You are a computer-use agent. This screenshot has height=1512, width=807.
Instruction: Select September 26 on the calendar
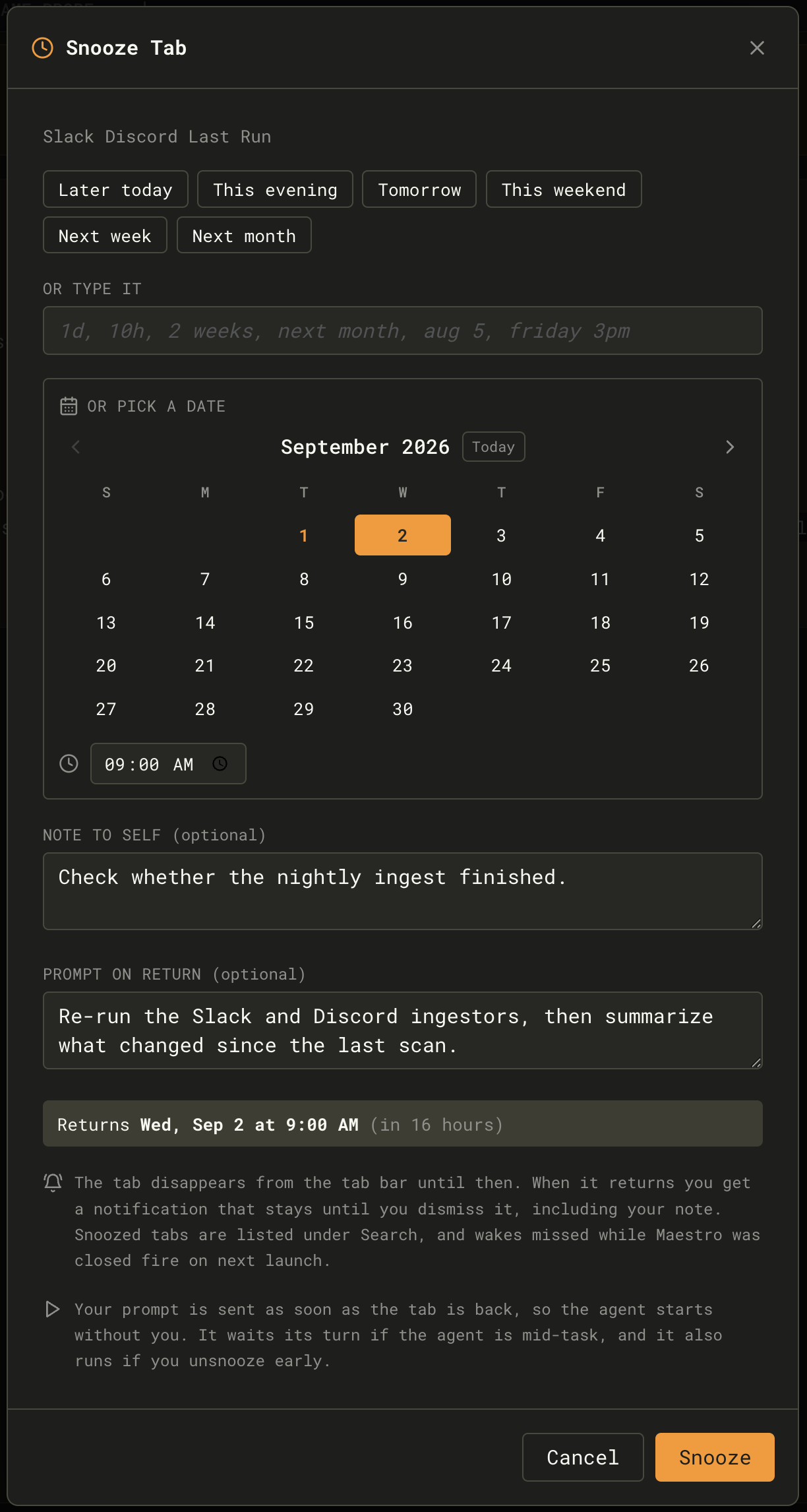[700, 665]
